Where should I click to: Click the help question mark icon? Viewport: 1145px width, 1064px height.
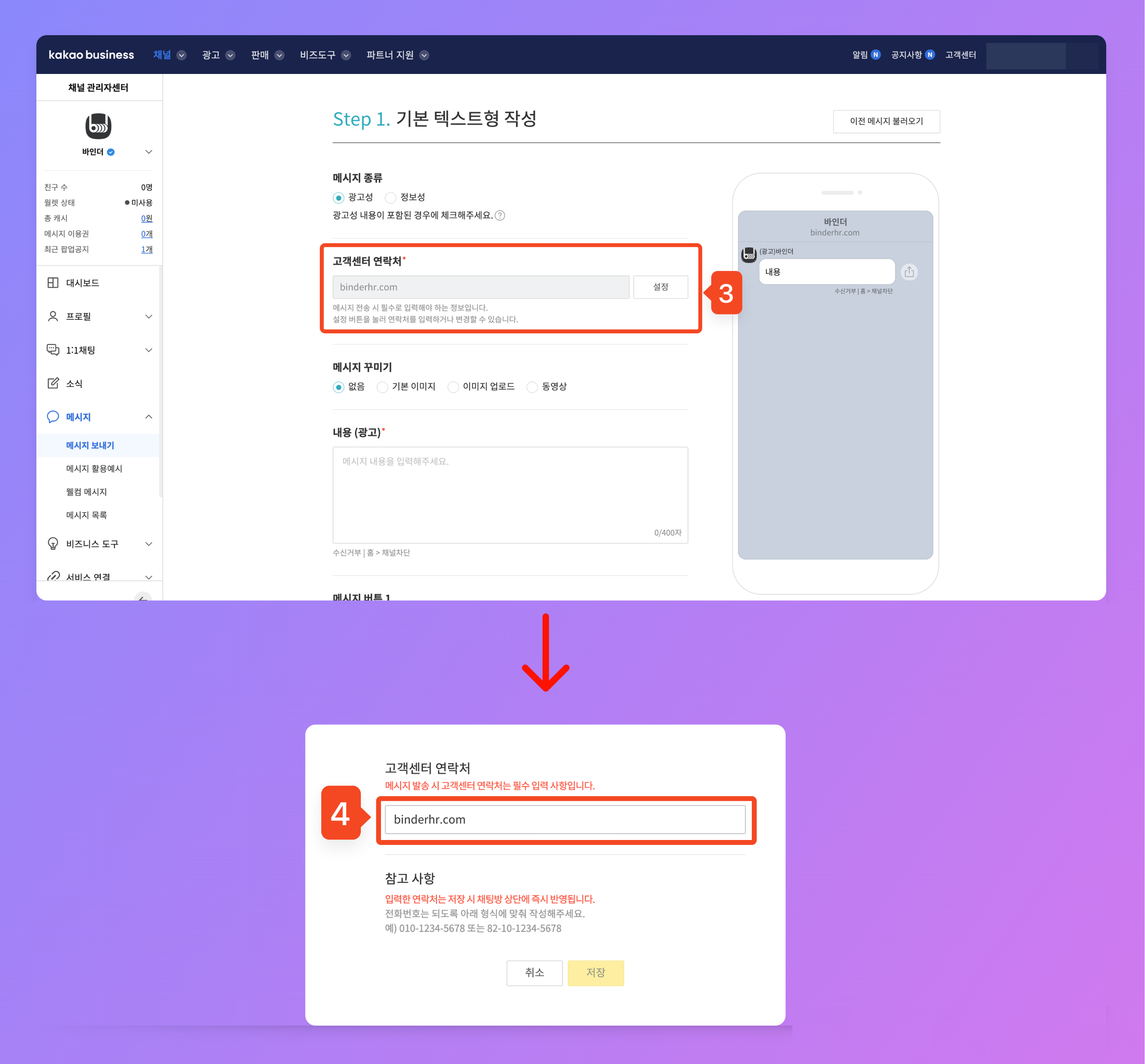[500, 215]
